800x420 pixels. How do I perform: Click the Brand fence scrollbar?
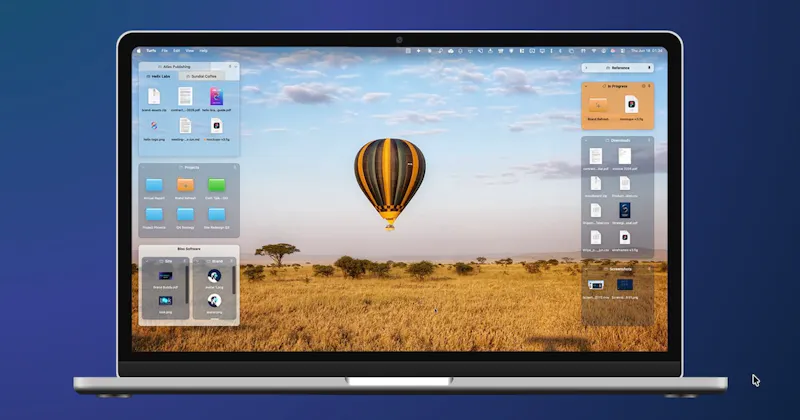pyautogui.click(x=234, y=280)
